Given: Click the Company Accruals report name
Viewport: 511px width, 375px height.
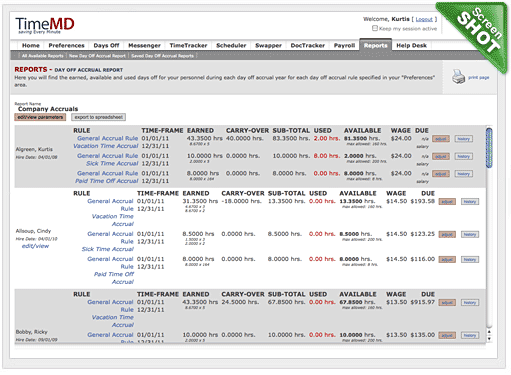Looking at the screenshot, I should coord(48,109).
